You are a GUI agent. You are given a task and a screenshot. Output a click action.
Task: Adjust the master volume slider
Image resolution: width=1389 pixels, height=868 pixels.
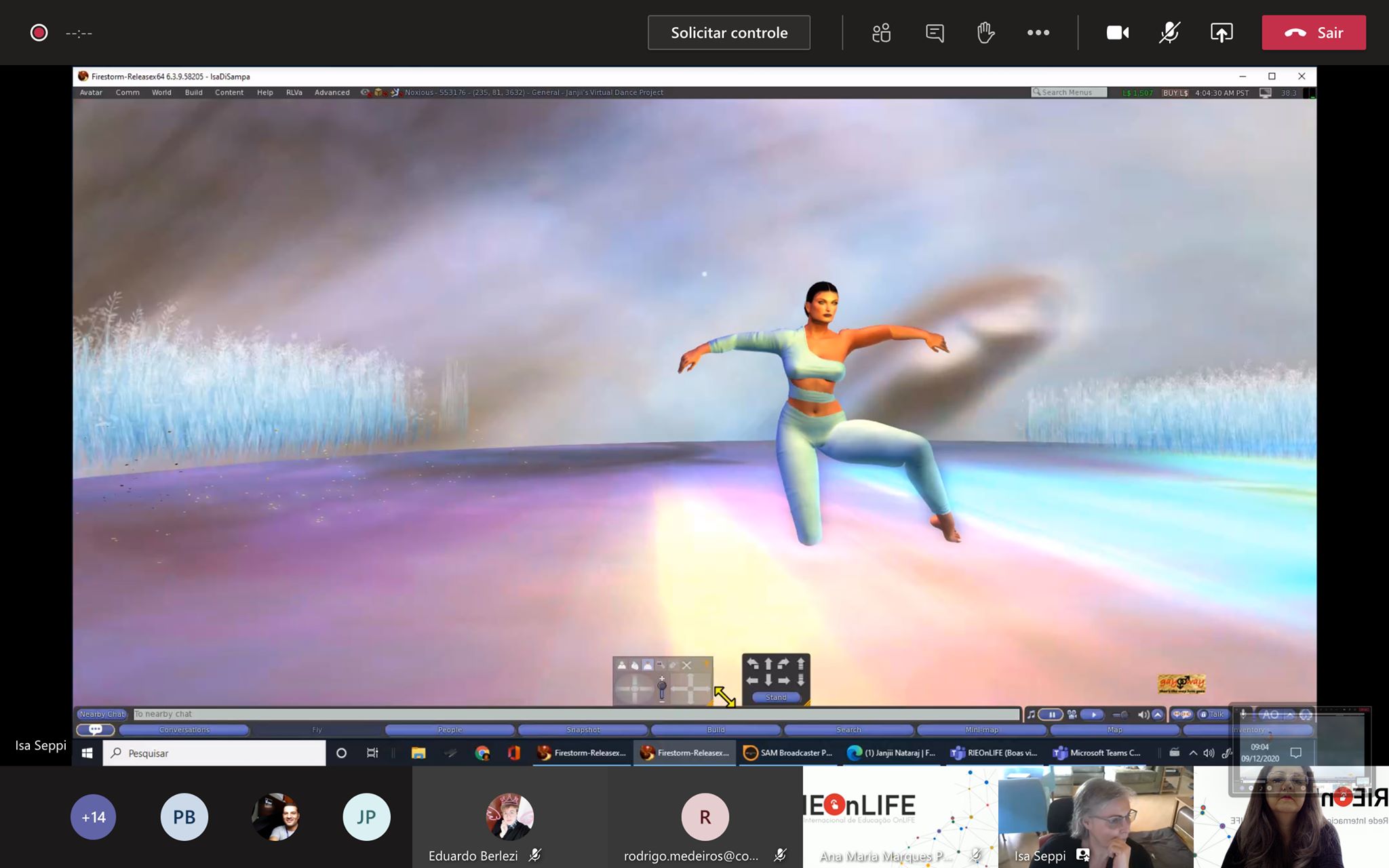1121,714
